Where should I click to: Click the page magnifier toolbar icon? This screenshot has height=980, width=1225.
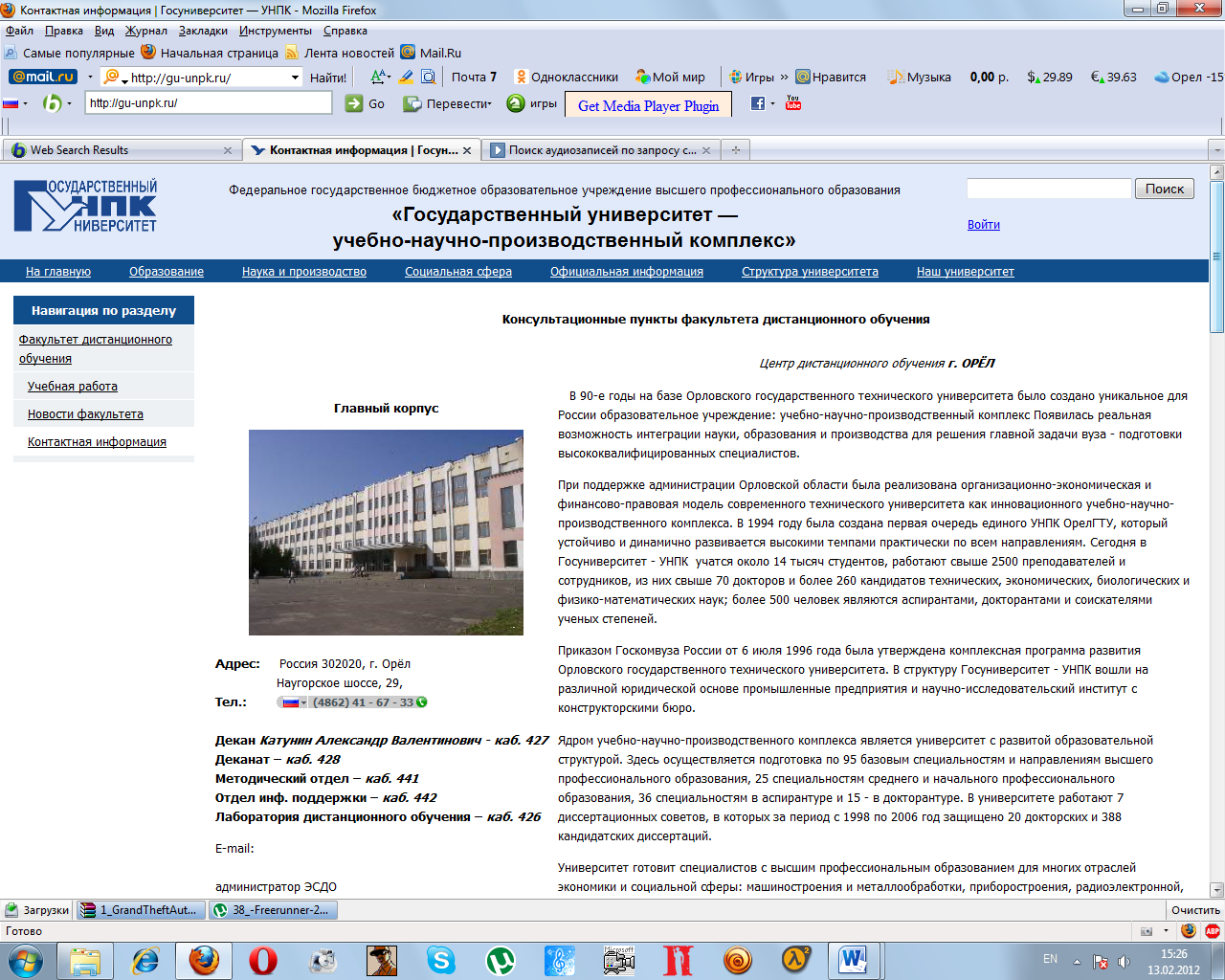pyautogui.click(x=429, y=77)
